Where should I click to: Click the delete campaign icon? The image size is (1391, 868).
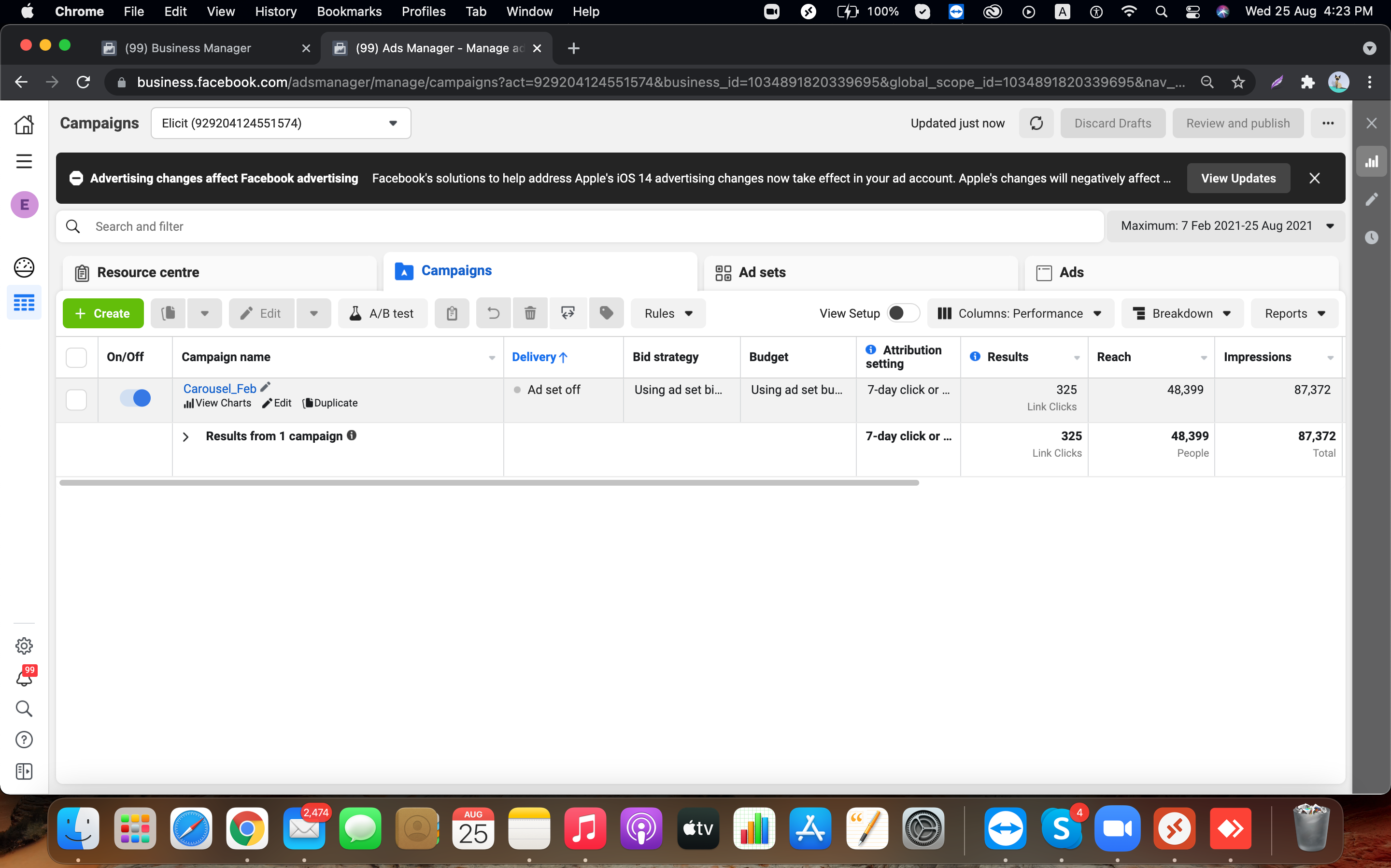point(530,313)
